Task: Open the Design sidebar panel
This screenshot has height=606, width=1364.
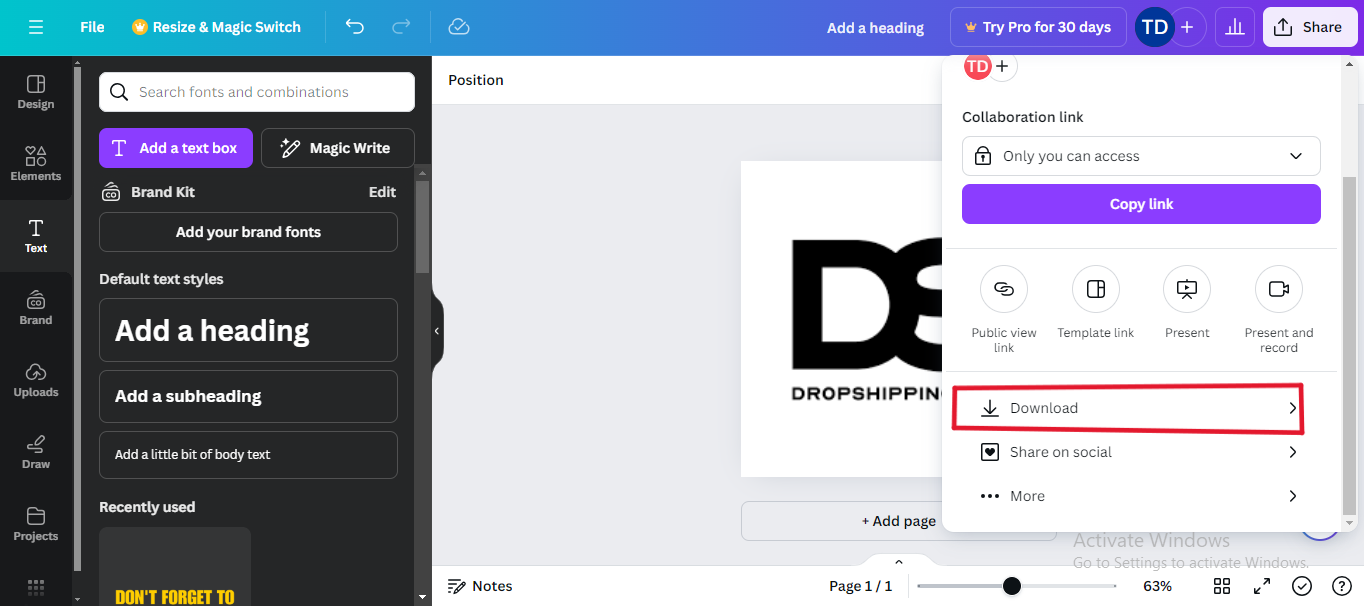Action: click(36, 92)
